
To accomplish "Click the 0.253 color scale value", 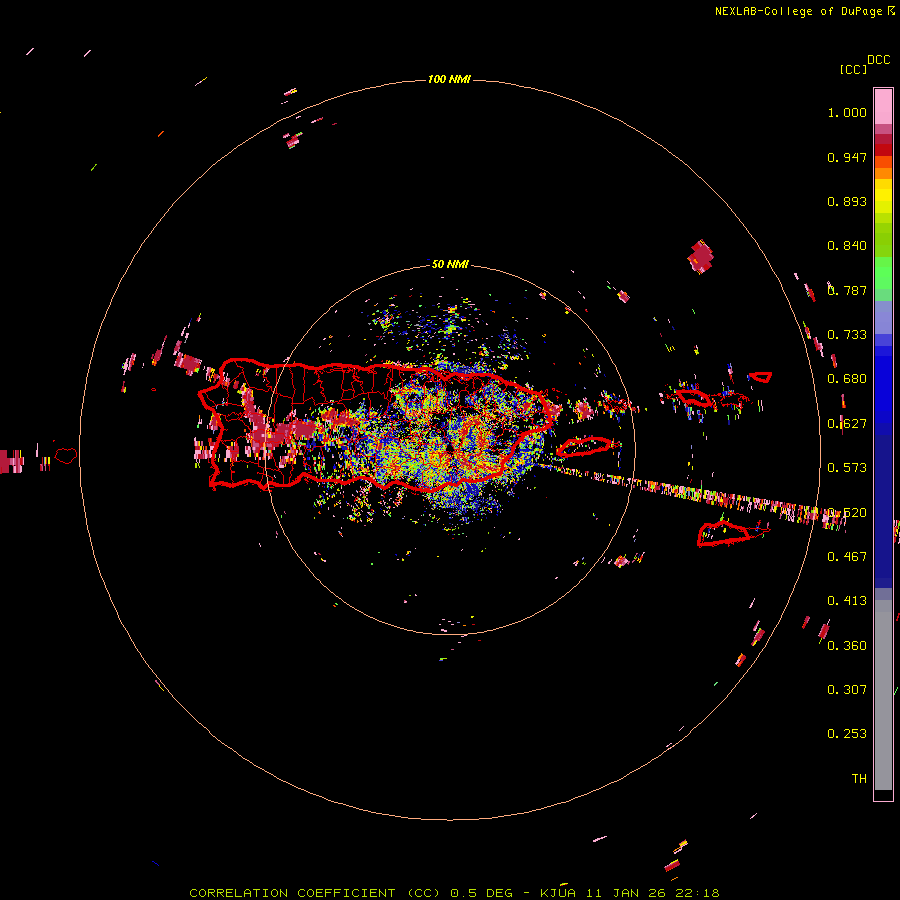I will point(847,734).
